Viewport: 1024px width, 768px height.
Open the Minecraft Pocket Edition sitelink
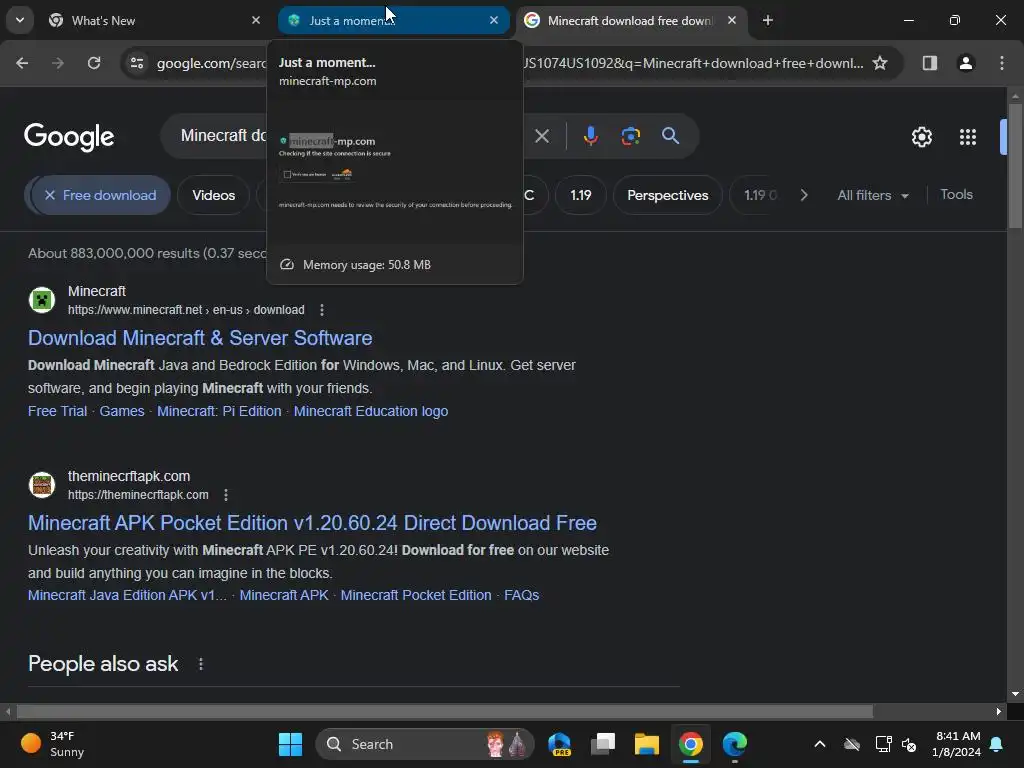click(x=415, y=596)
